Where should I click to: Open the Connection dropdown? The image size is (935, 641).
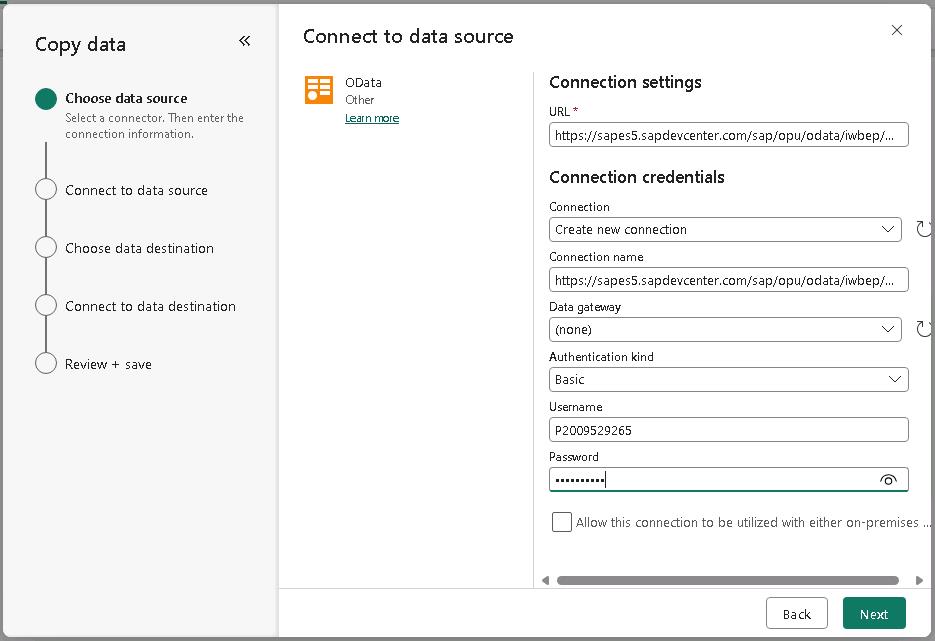(728, 229)
